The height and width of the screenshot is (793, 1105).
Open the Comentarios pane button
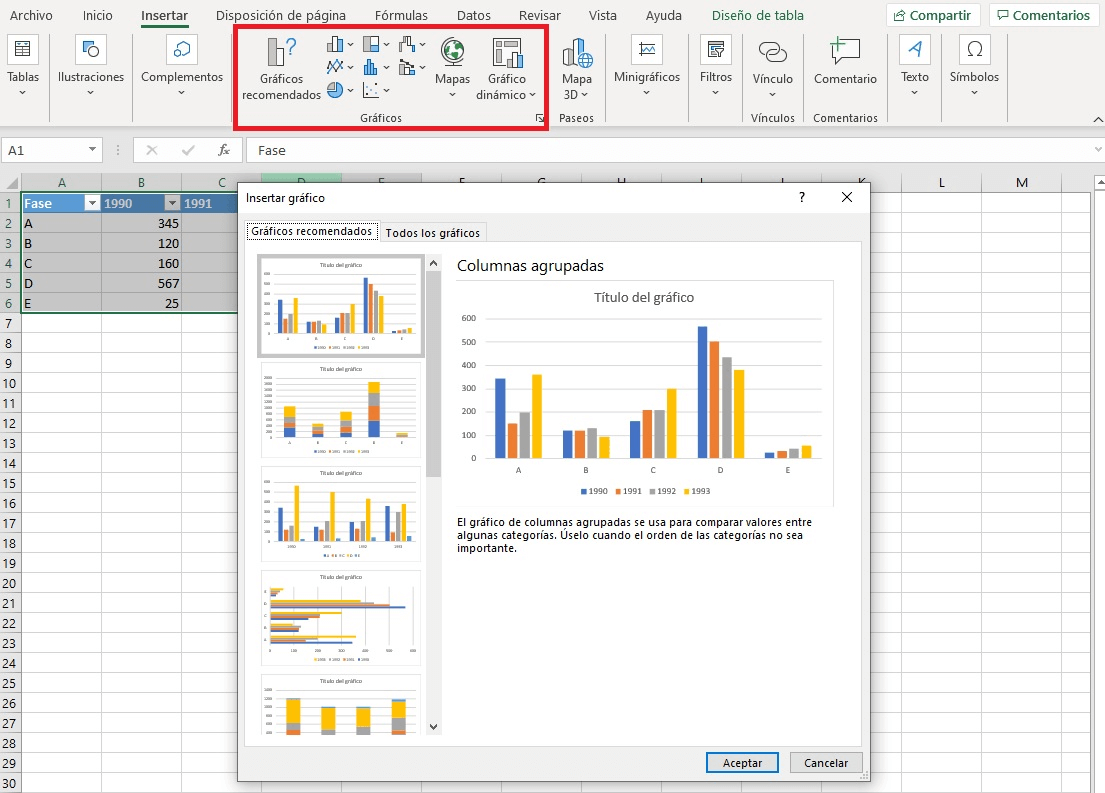(x=1044, y=15)
